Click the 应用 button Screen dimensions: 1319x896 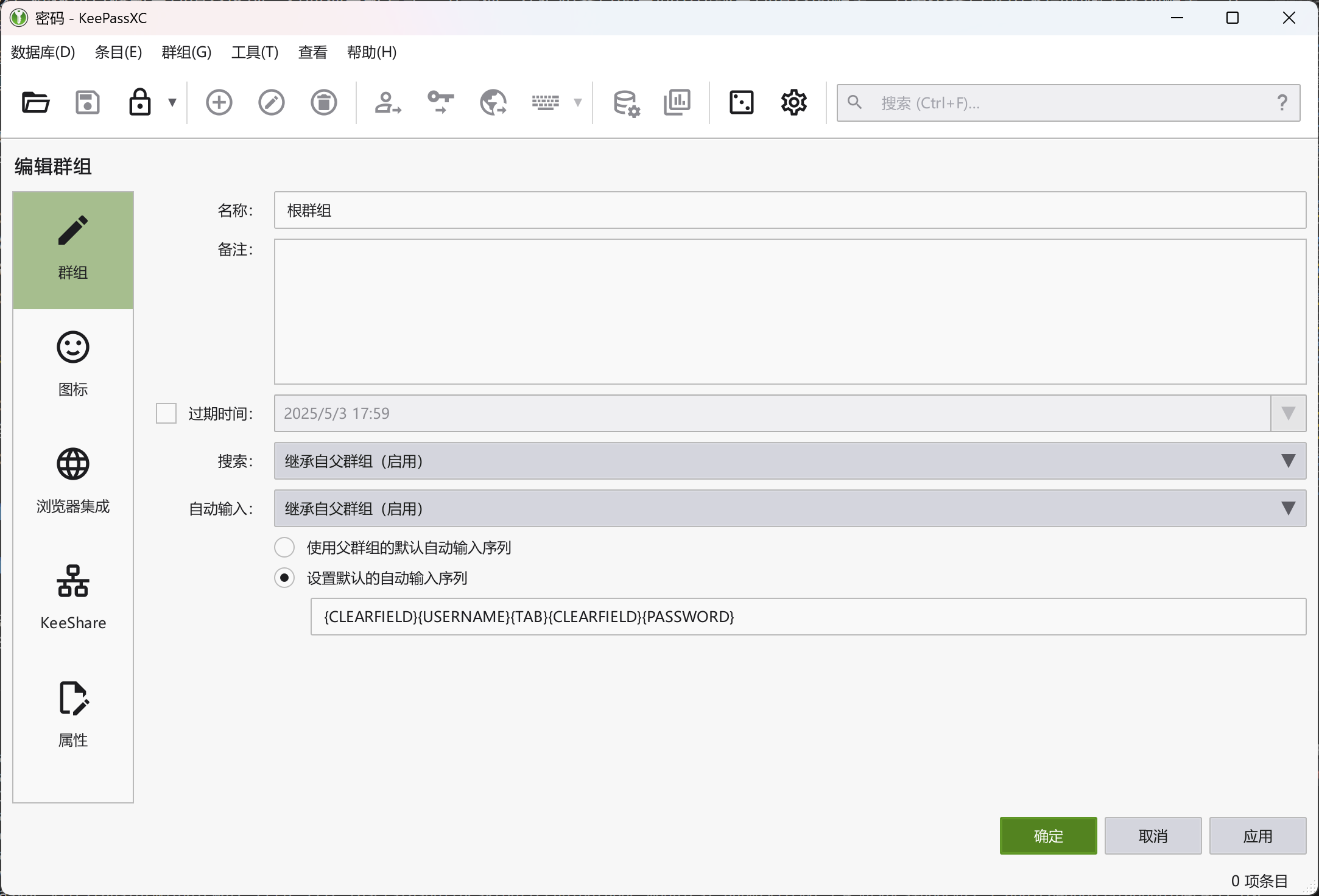click(x=1257, y=836)
